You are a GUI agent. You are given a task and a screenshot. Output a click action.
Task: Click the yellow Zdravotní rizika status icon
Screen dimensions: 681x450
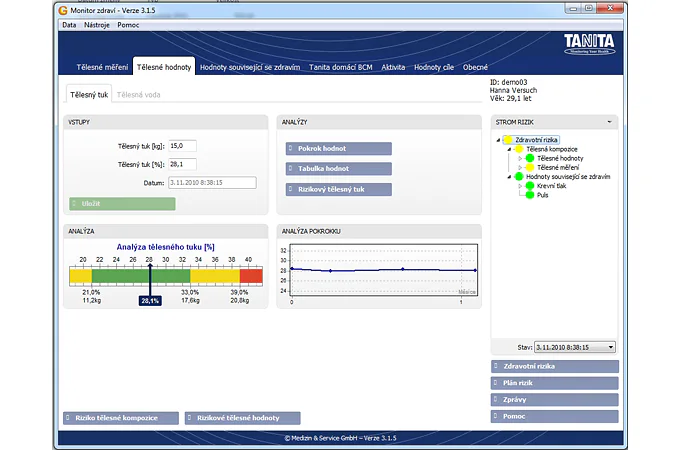click(x=508, y=140)
